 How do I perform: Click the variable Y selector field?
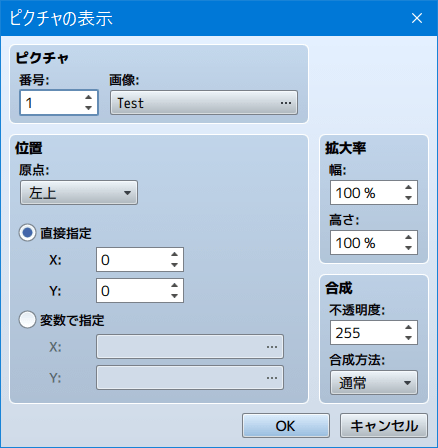coord(190,378)
